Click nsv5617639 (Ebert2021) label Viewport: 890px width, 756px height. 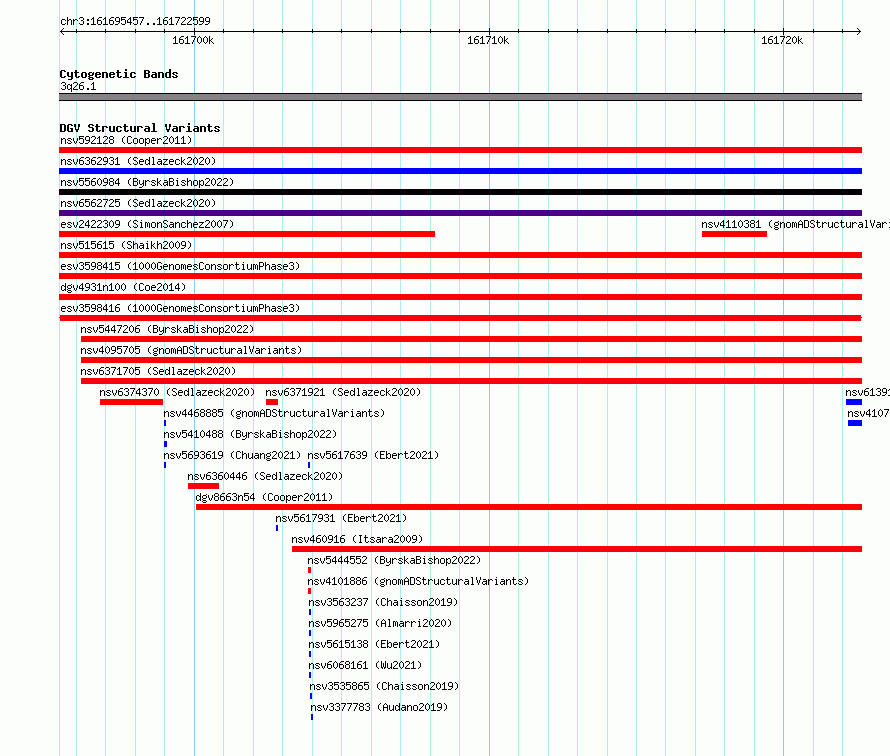point(373,455)
